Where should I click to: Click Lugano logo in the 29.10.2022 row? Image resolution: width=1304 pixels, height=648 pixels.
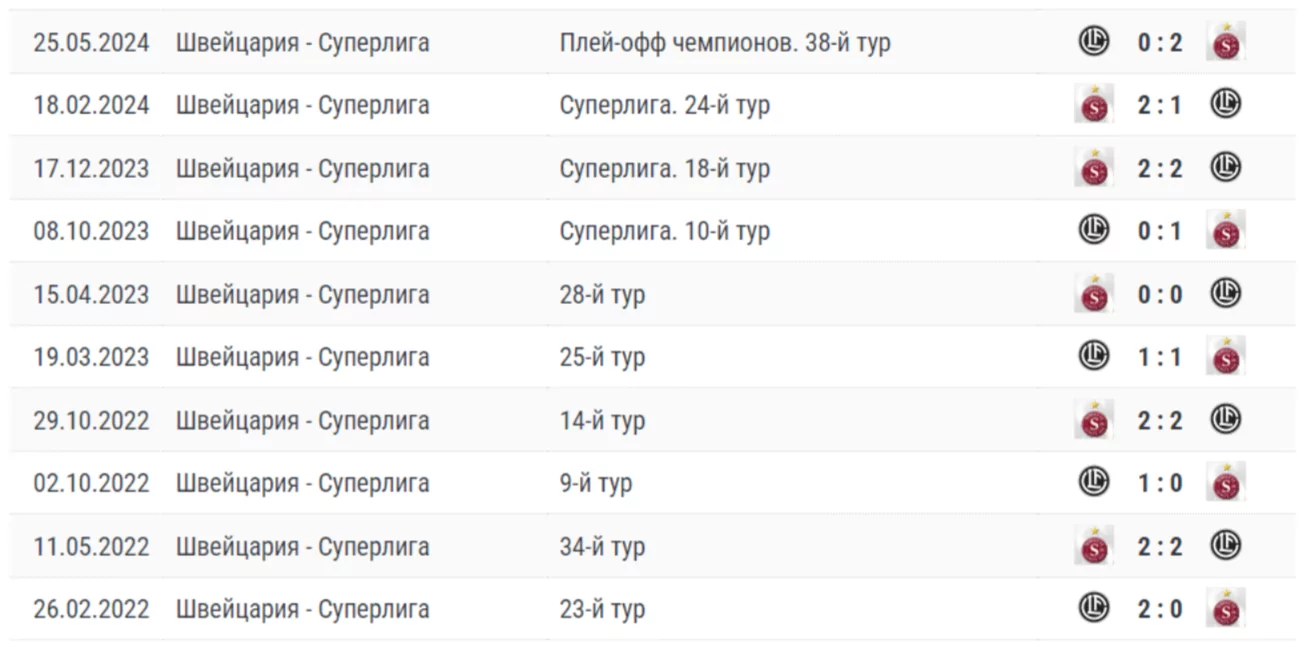[1225, 420]
